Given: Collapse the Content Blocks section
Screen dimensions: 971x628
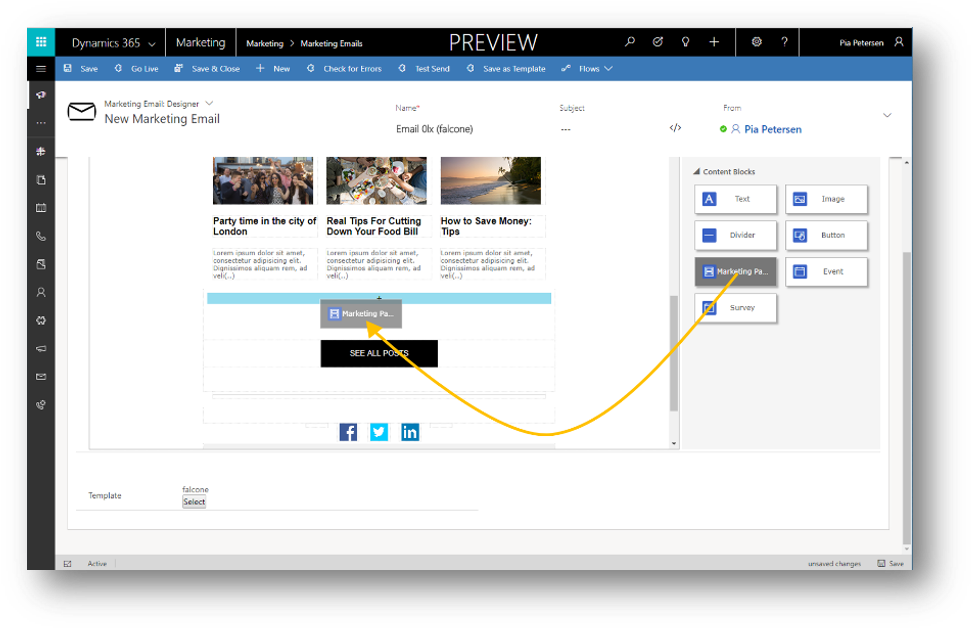Looking at the screenshot, I should [x=697, y=172].
